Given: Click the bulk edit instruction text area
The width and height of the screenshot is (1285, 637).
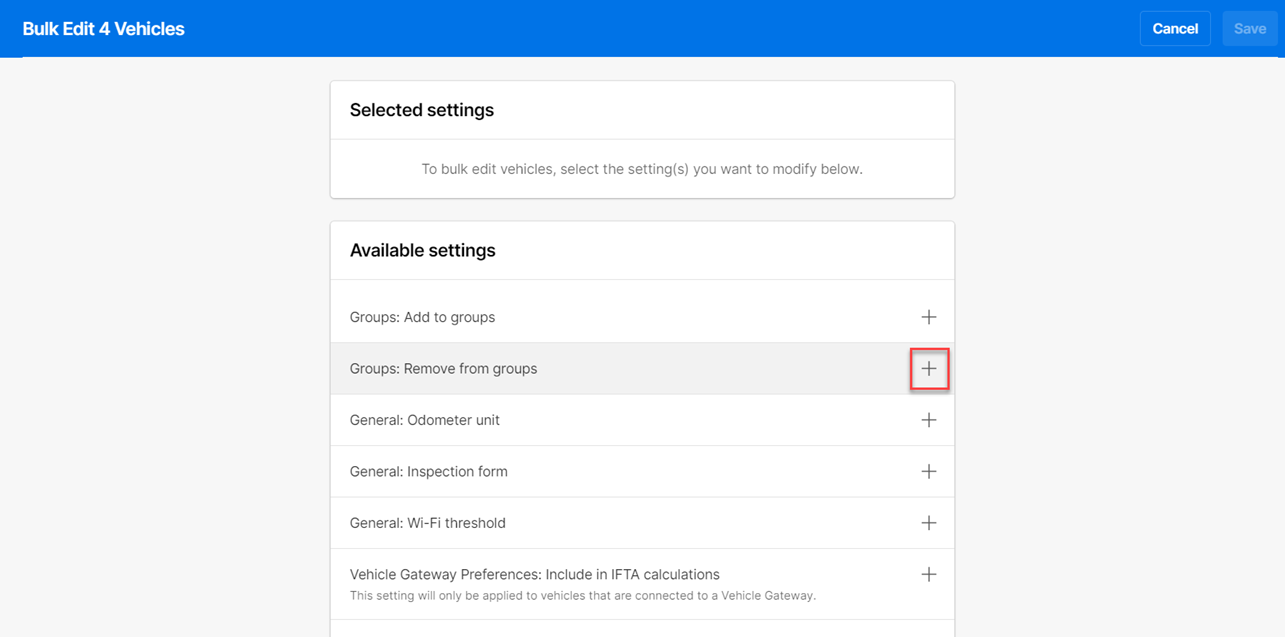Looking at the screenshot, I should (642, 169).
